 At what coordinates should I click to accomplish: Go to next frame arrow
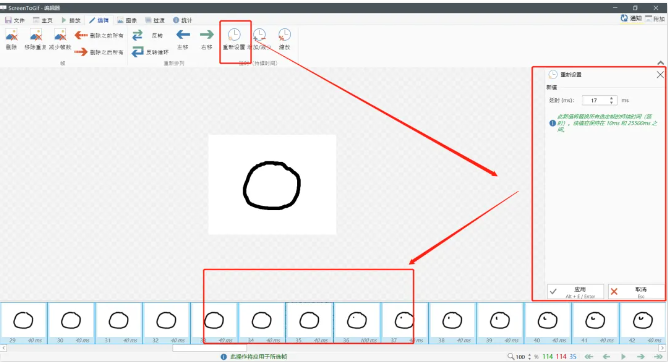(x=640, y=356)
